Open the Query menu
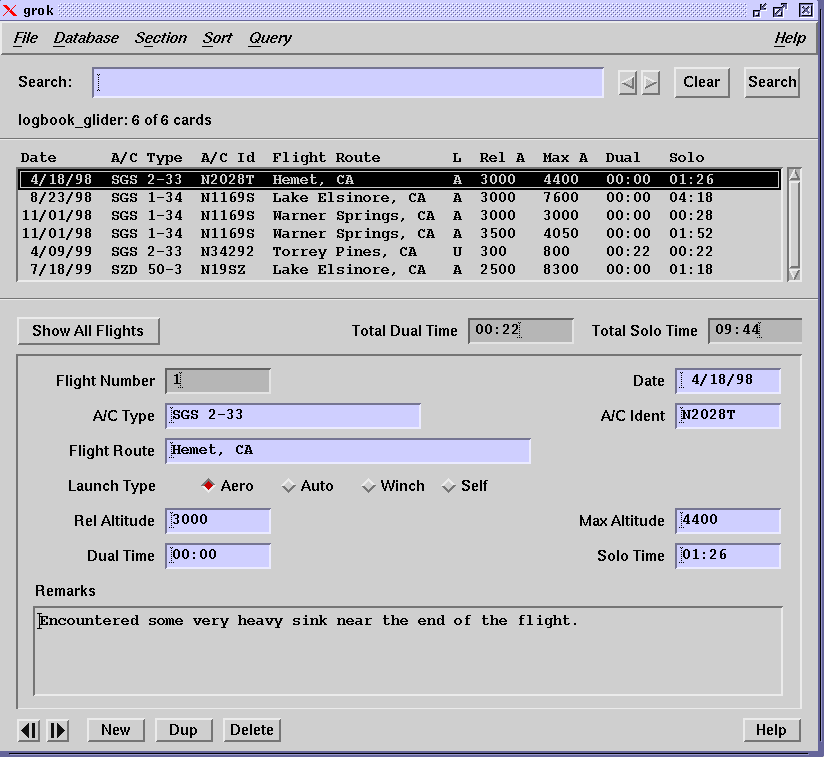This screenshot has height=757, width=824. (270, 38)
